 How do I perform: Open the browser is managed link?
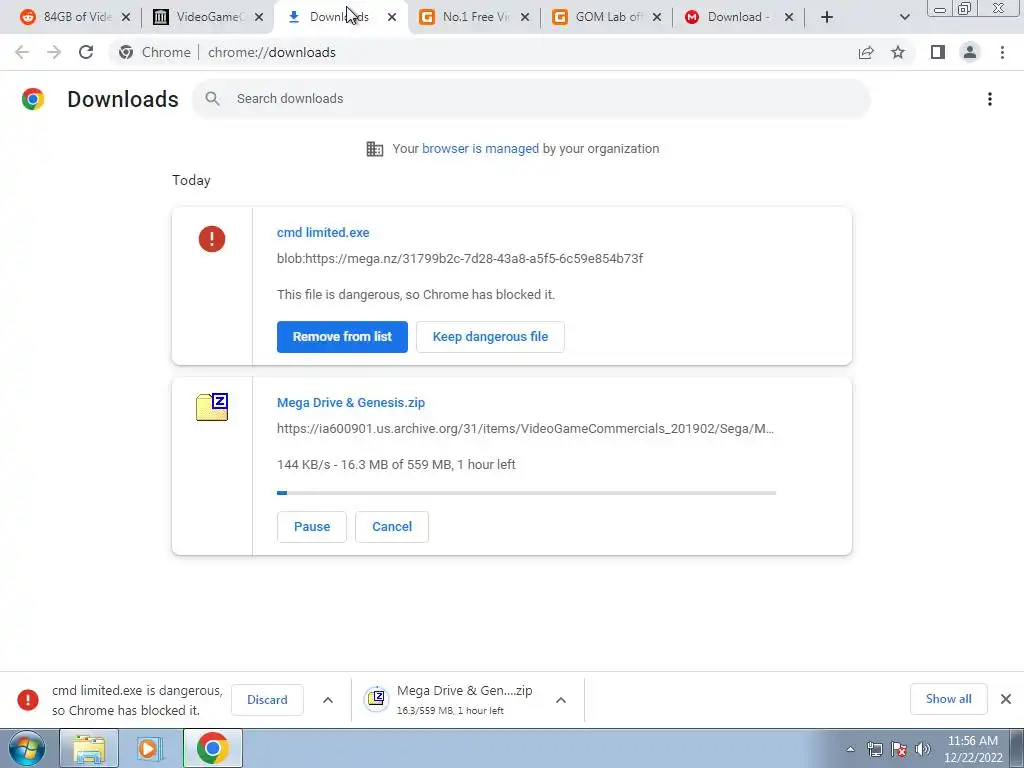coord(480,149)
